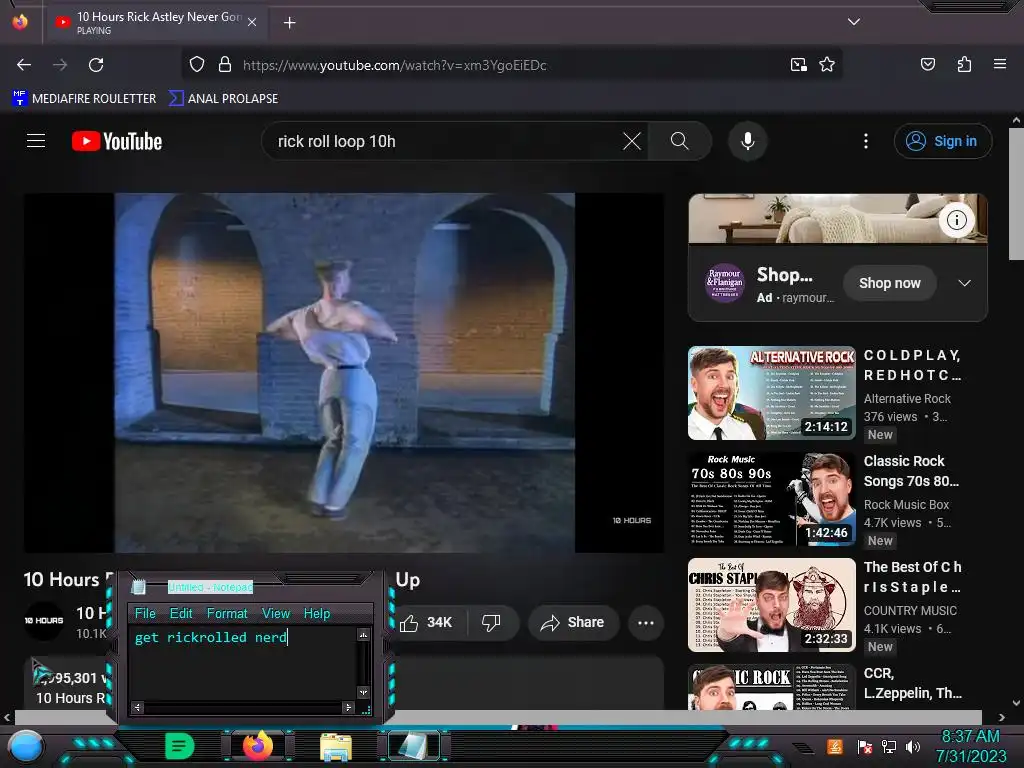1024x768 pixels.
Task: Open the Firefox extensions puzzle icon
Action: [x=964, y=64]
